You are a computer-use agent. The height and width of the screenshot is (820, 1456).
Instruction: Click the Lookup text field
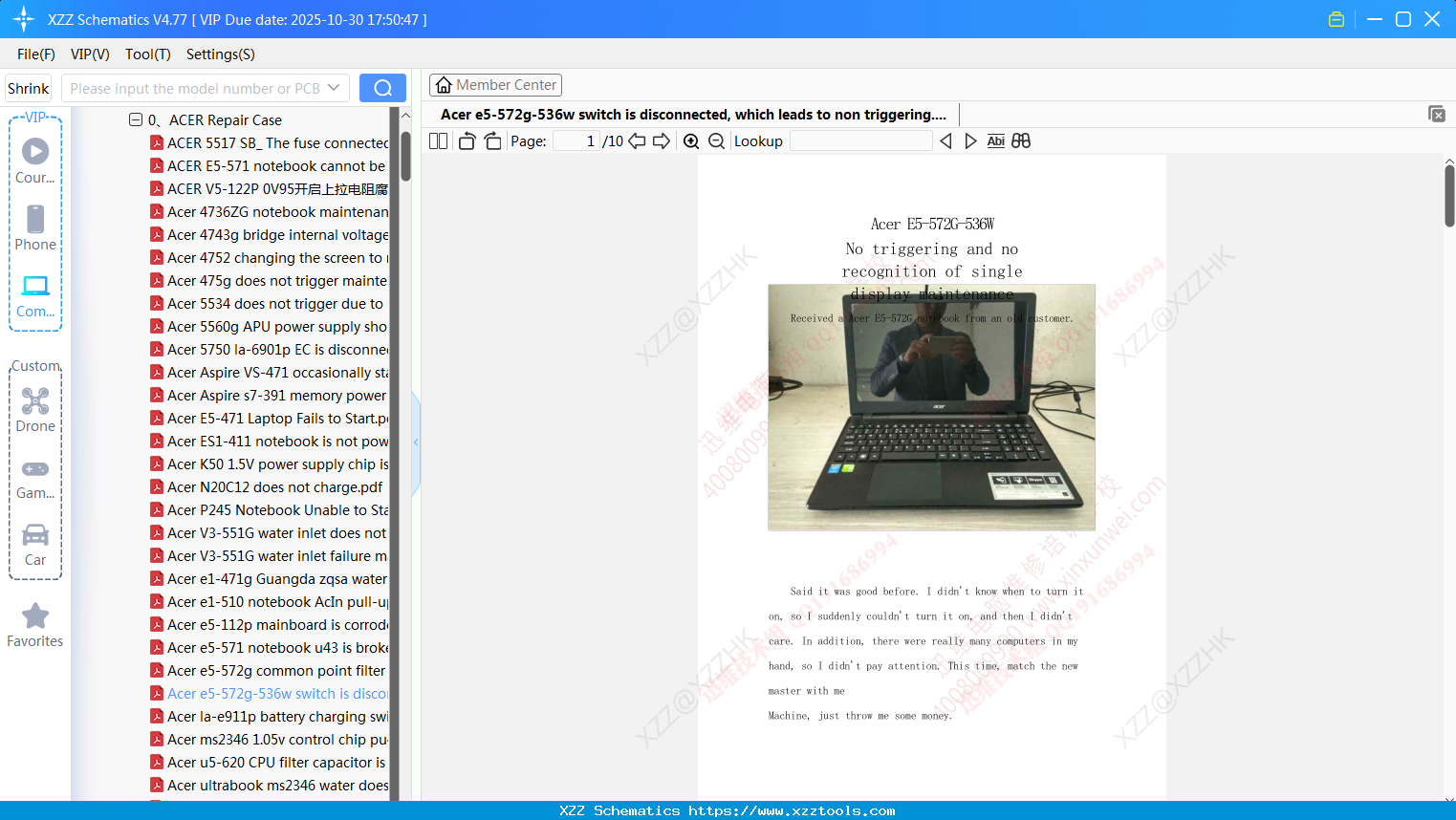pyautogui.click(x=860, y=141)
